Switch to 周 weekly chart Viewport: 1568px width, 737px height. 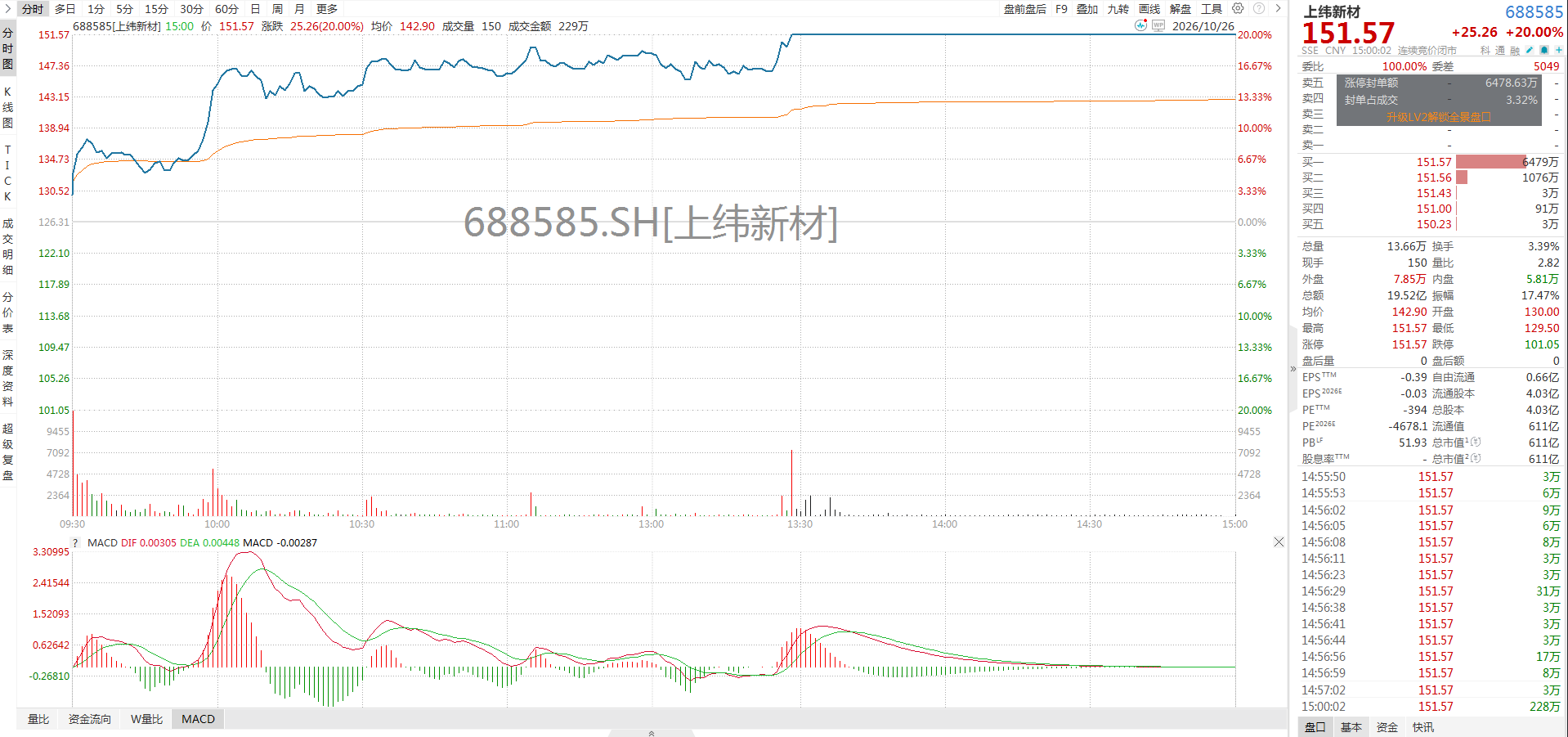277,9
